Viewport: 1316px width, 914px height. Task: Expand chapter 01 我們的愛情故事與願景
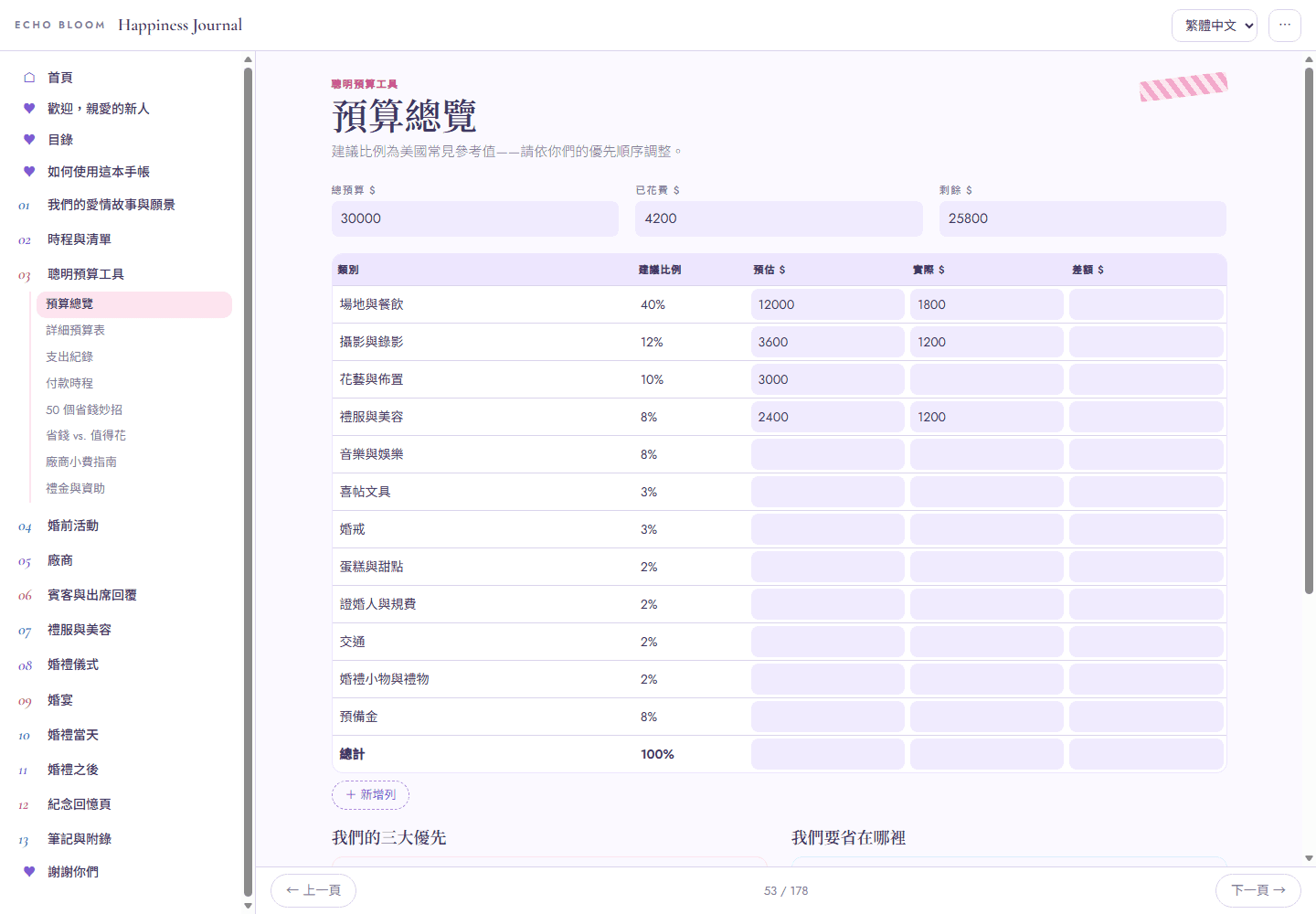click(x=123, y=205)
